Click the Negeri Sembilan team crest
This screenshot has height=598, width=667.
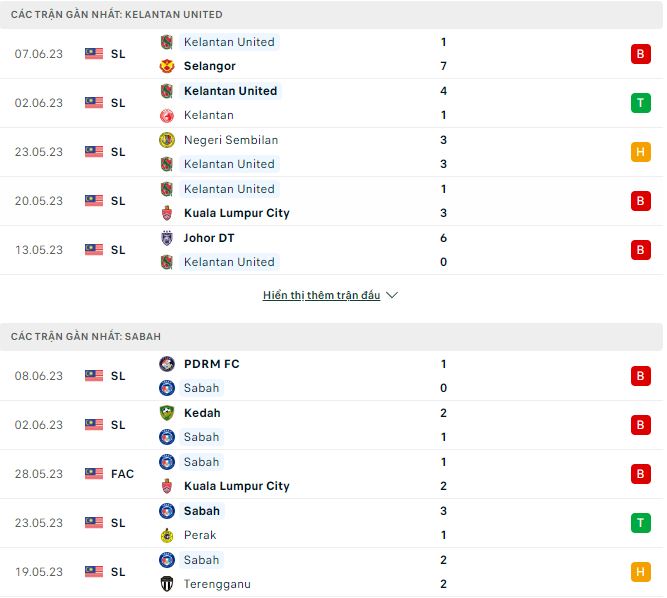pos(167,140)
